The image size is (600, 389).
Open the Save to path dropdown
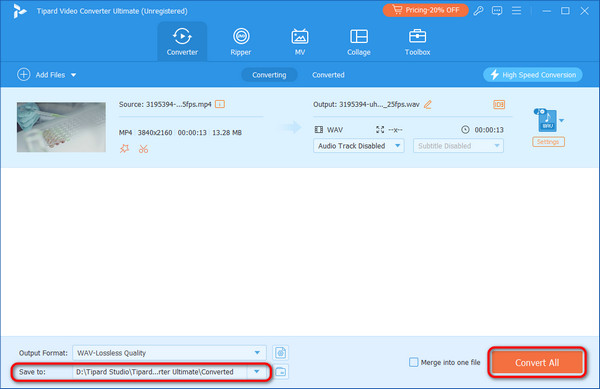[257, 372]
